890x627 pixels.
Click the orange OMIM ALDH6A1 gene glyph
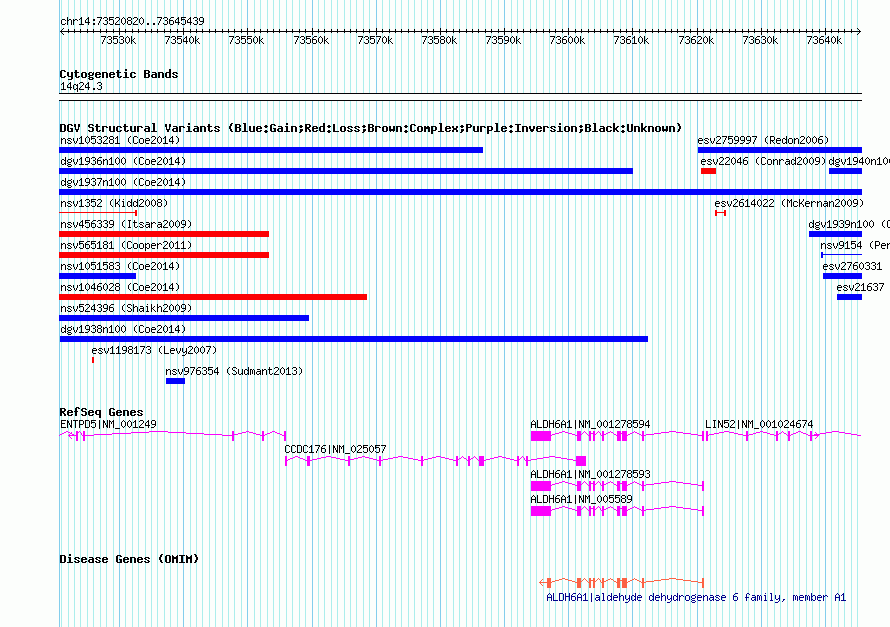click(x=622, y=583)
